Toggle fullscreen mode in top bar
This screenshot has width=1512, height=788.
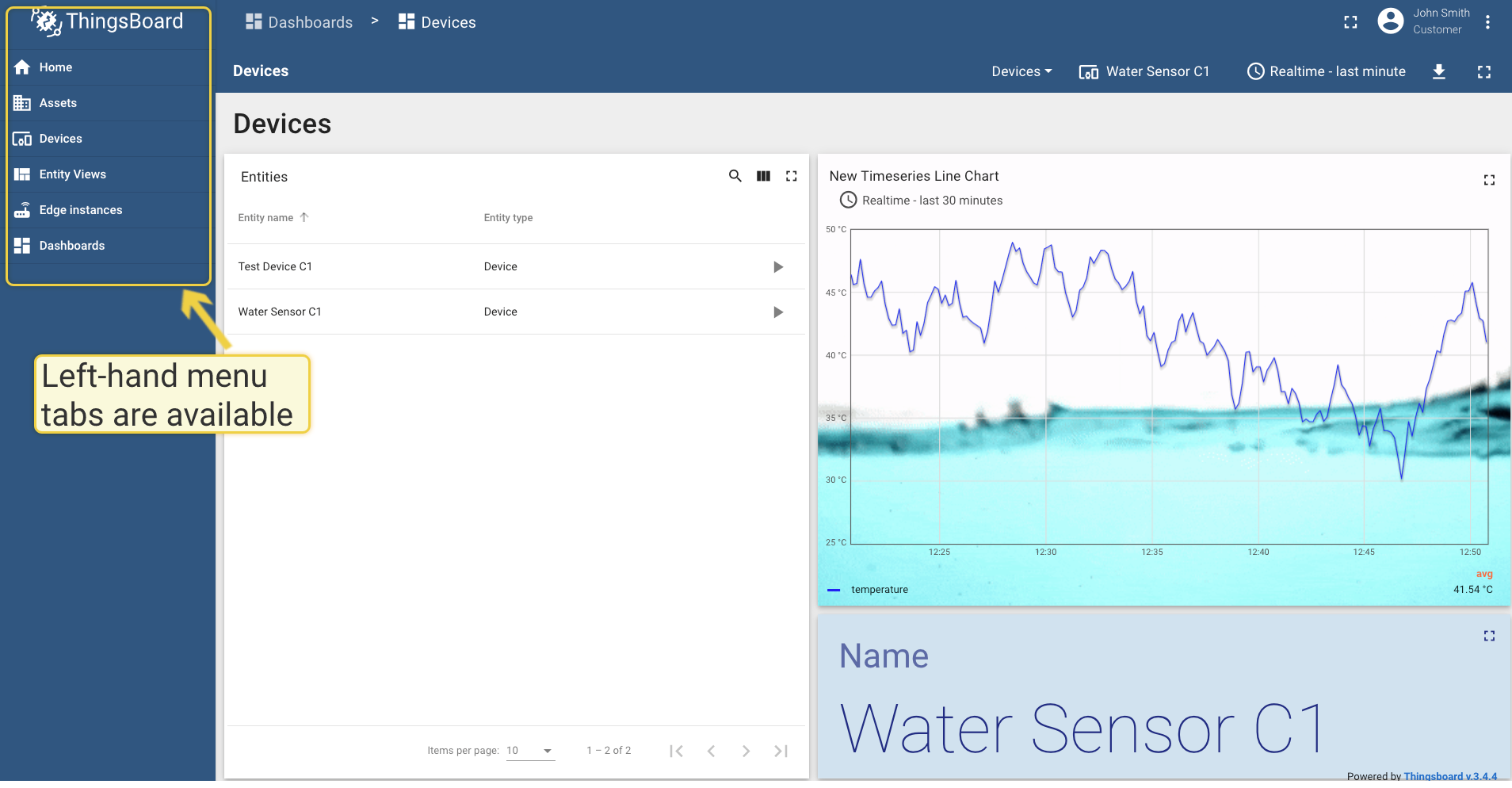1350,22
